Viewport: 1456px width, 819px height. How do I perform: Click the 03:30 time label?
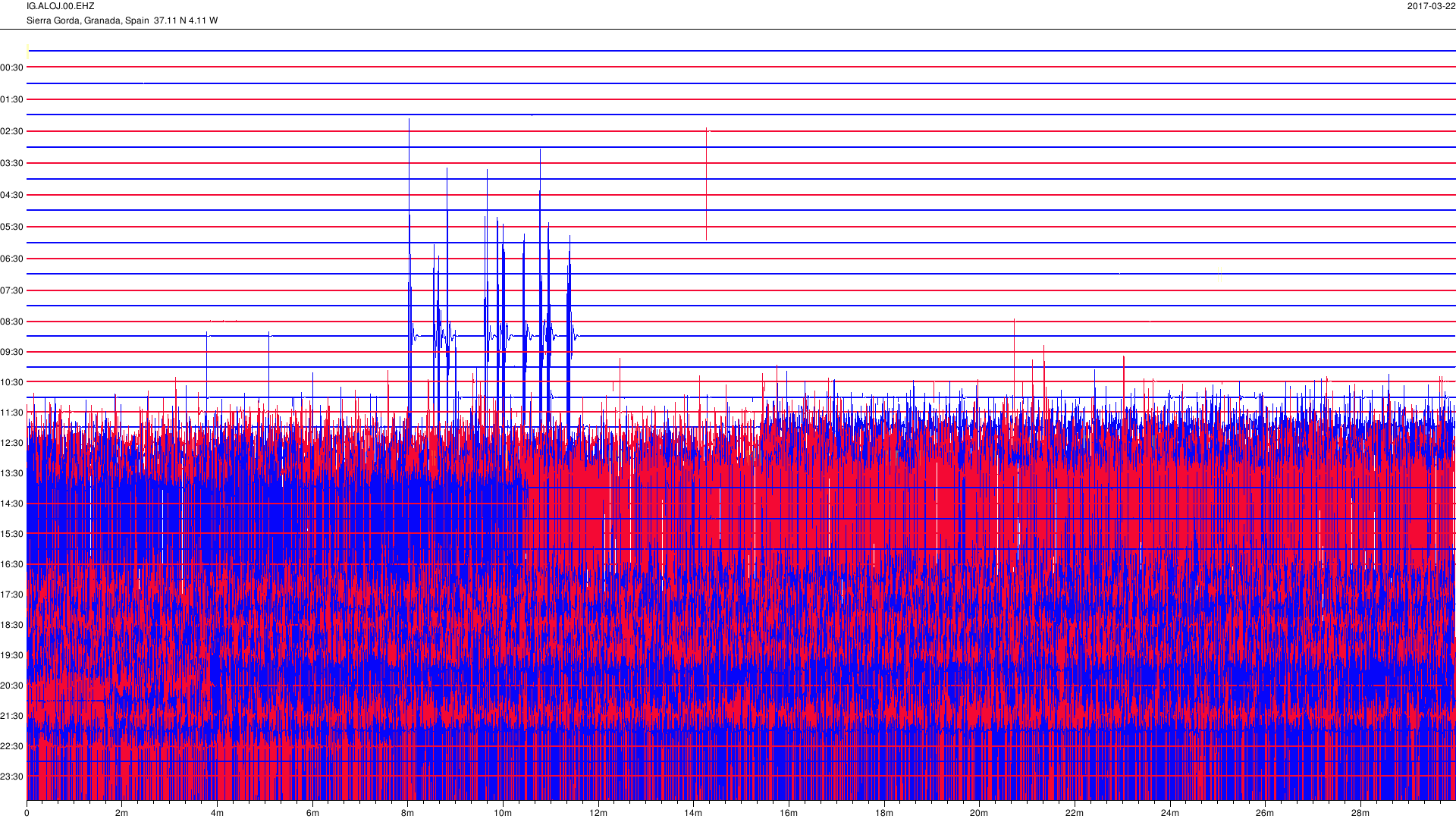point(12,163)
